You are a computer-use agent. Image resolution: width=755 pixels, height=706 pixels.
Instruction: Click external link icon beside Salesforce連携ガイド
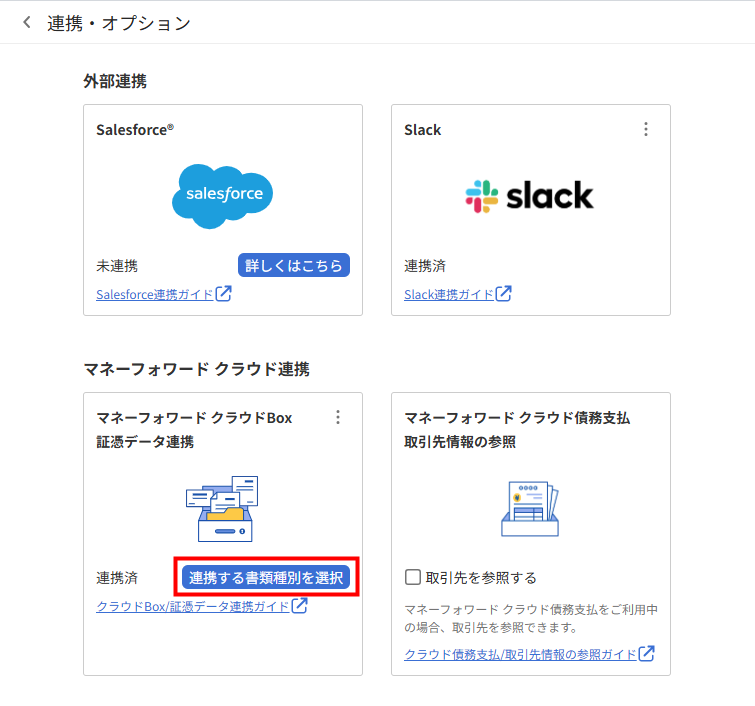coord(225,294)
